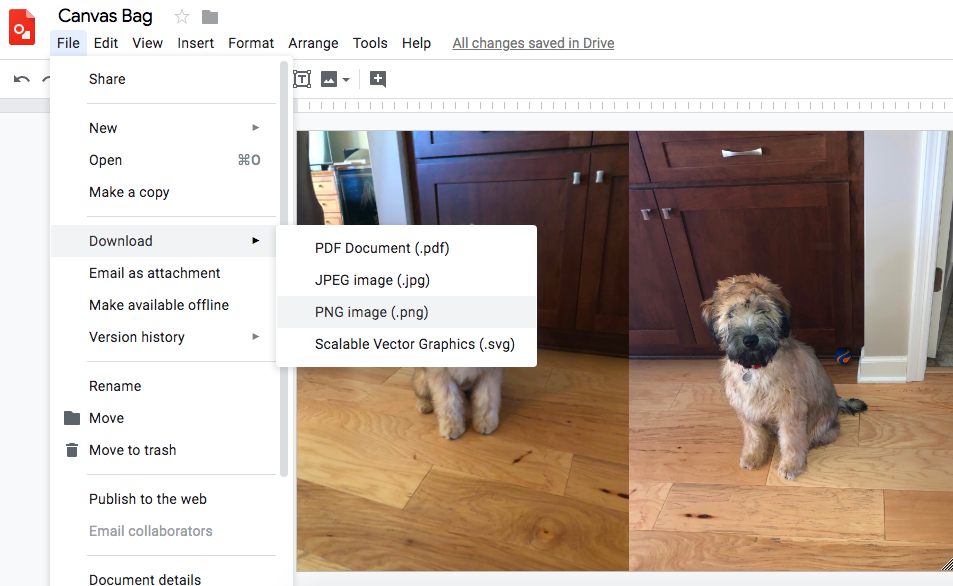Choose PNG image (.png) download option

click(x=371, y=312)
